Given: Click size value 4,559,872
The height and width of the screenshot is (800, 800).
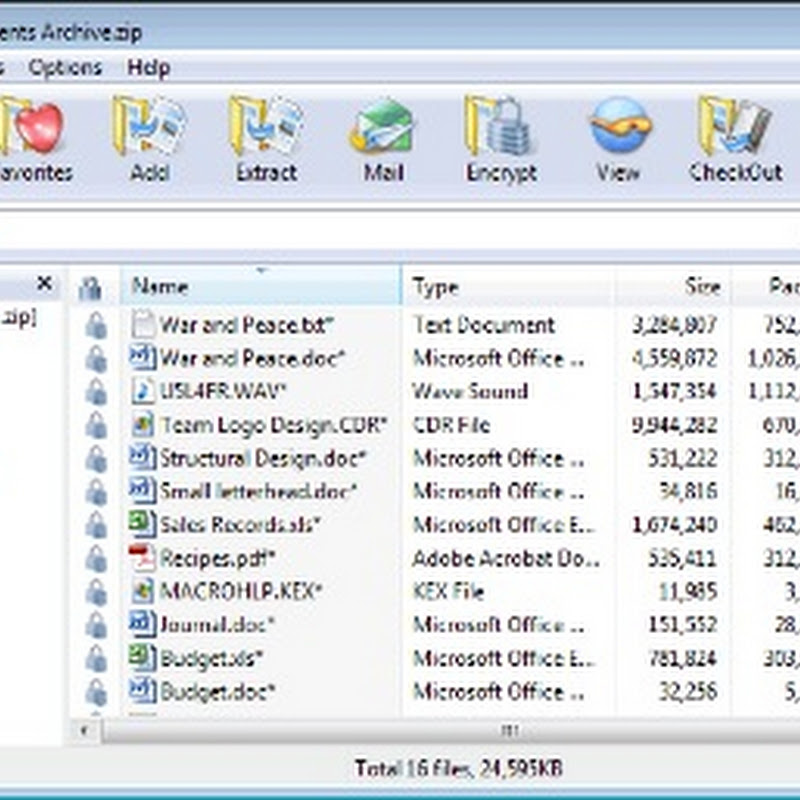Looking at the screenshot, I should 674,359.
